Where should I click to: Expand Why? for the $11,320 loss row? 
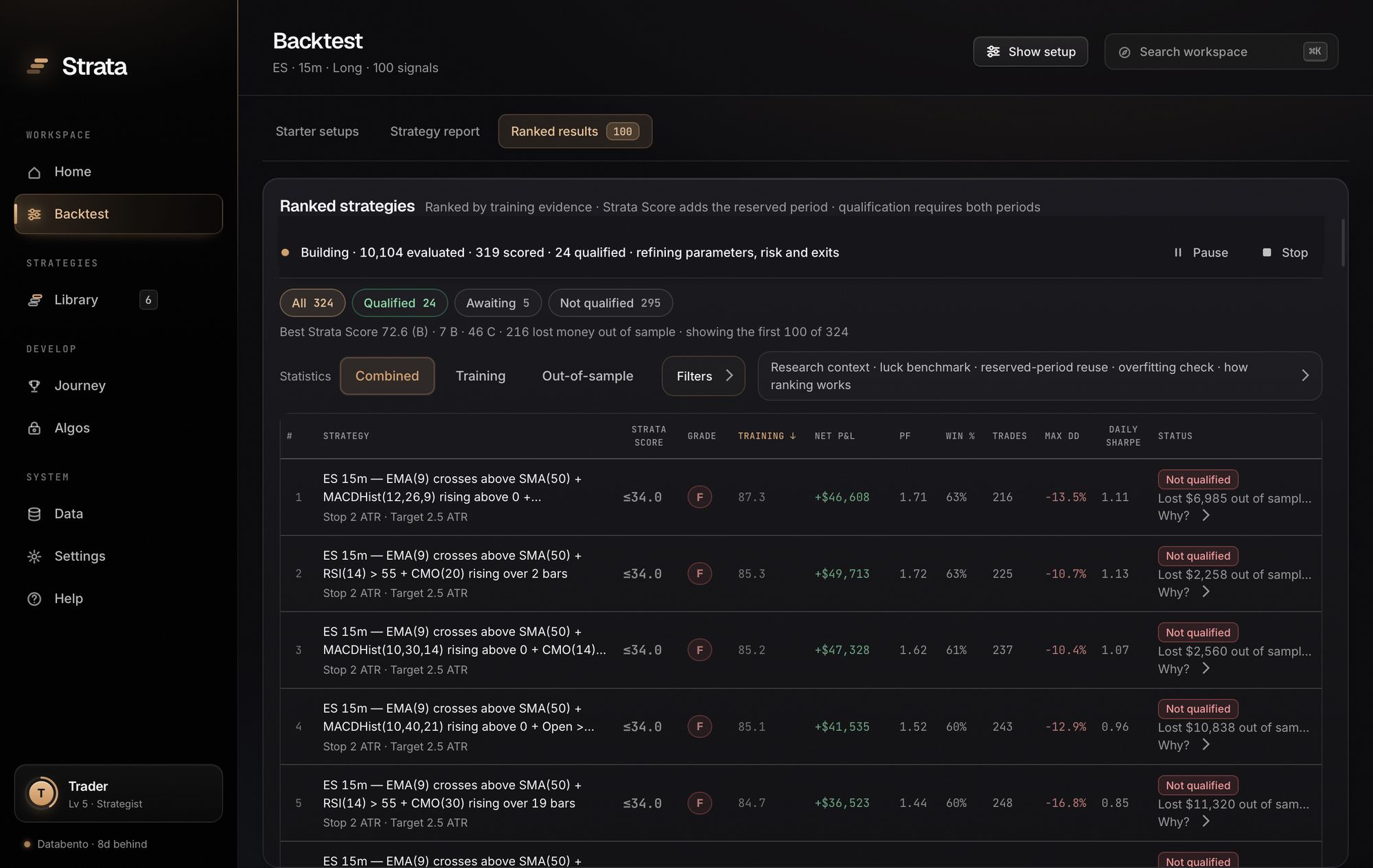(1184, 821)
